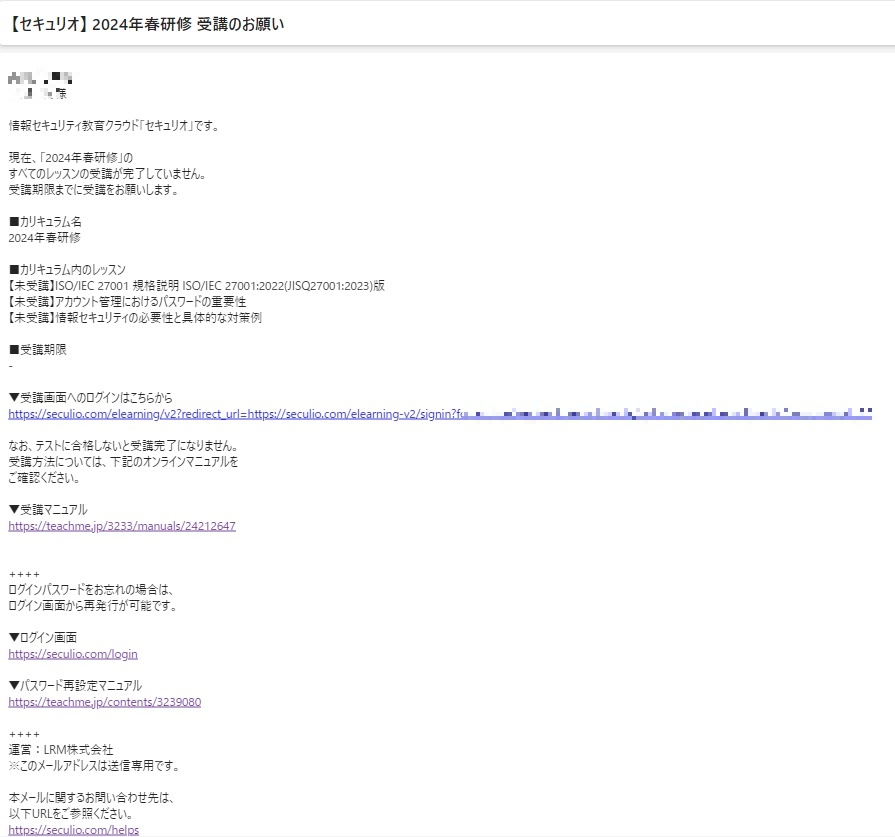This screenshot has height=837, width=895.
Task: Click the line 情報セキュリティ教育クラウド「セキュリオ」です。
Action: [x=114, y=126]
